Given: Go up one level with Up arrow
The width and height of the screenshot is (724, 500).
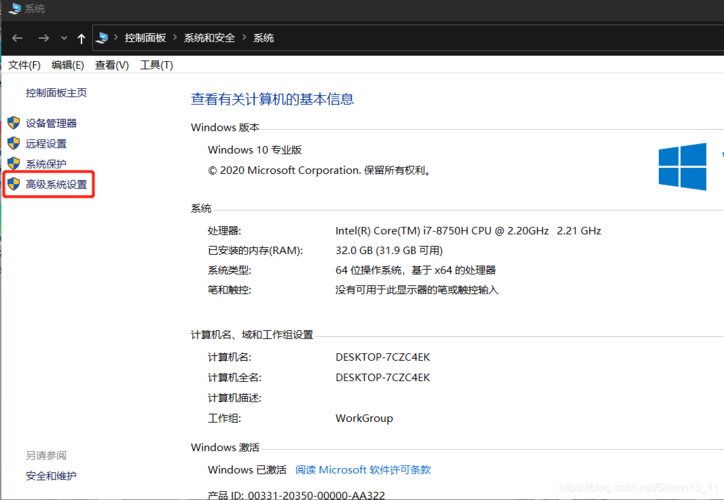Looking at the screenshot, I should [81, 38].
